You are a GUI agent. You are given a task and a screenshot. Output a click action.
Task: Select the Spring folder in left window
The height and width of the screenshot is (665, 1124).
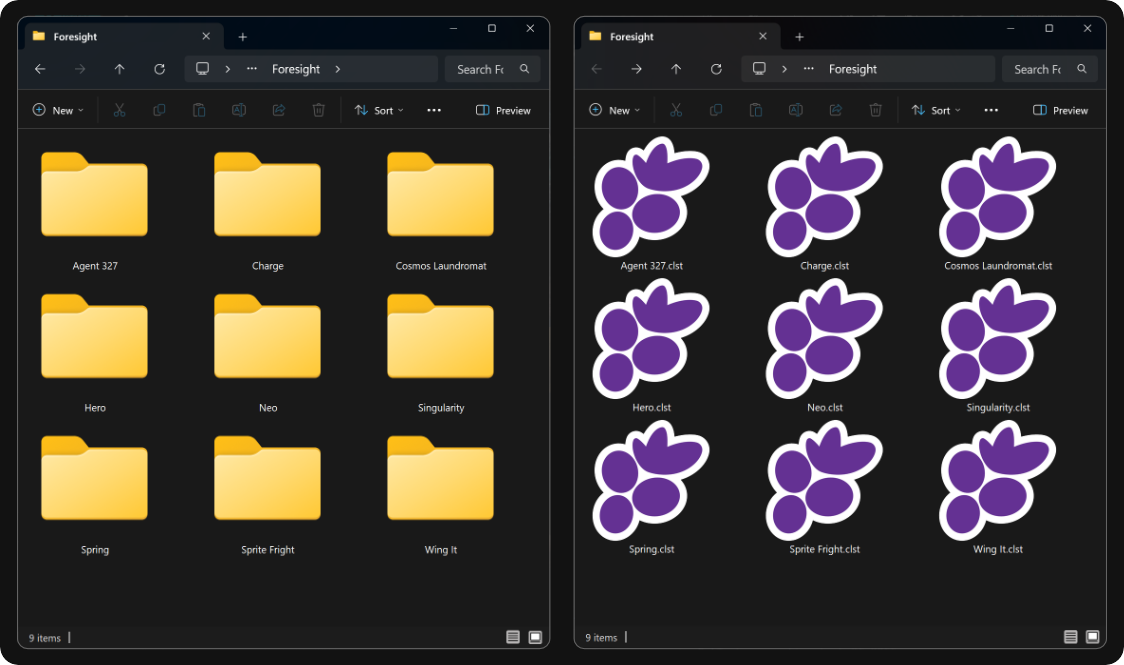tap(95, 478)
